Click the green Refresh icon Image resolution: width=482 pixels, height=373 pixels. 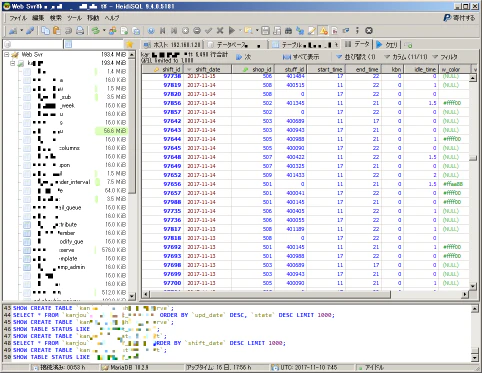click(x=96, y=31)
